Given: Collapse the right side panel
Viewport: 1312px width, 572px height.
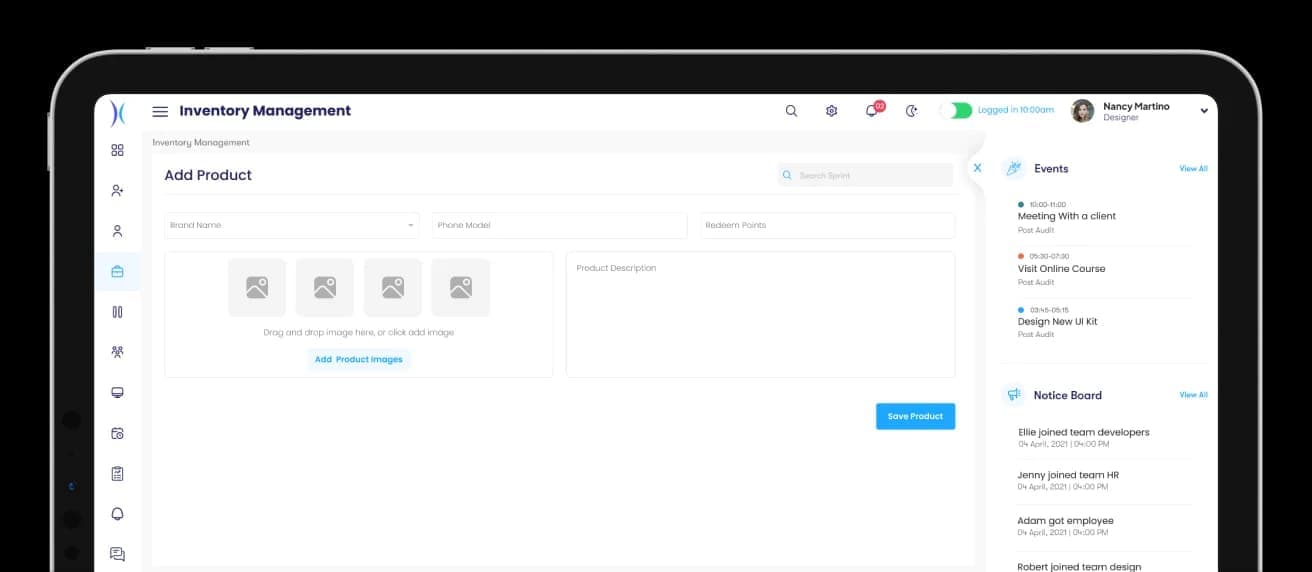Looking at the screenshot, I should (x=977, y=168).
